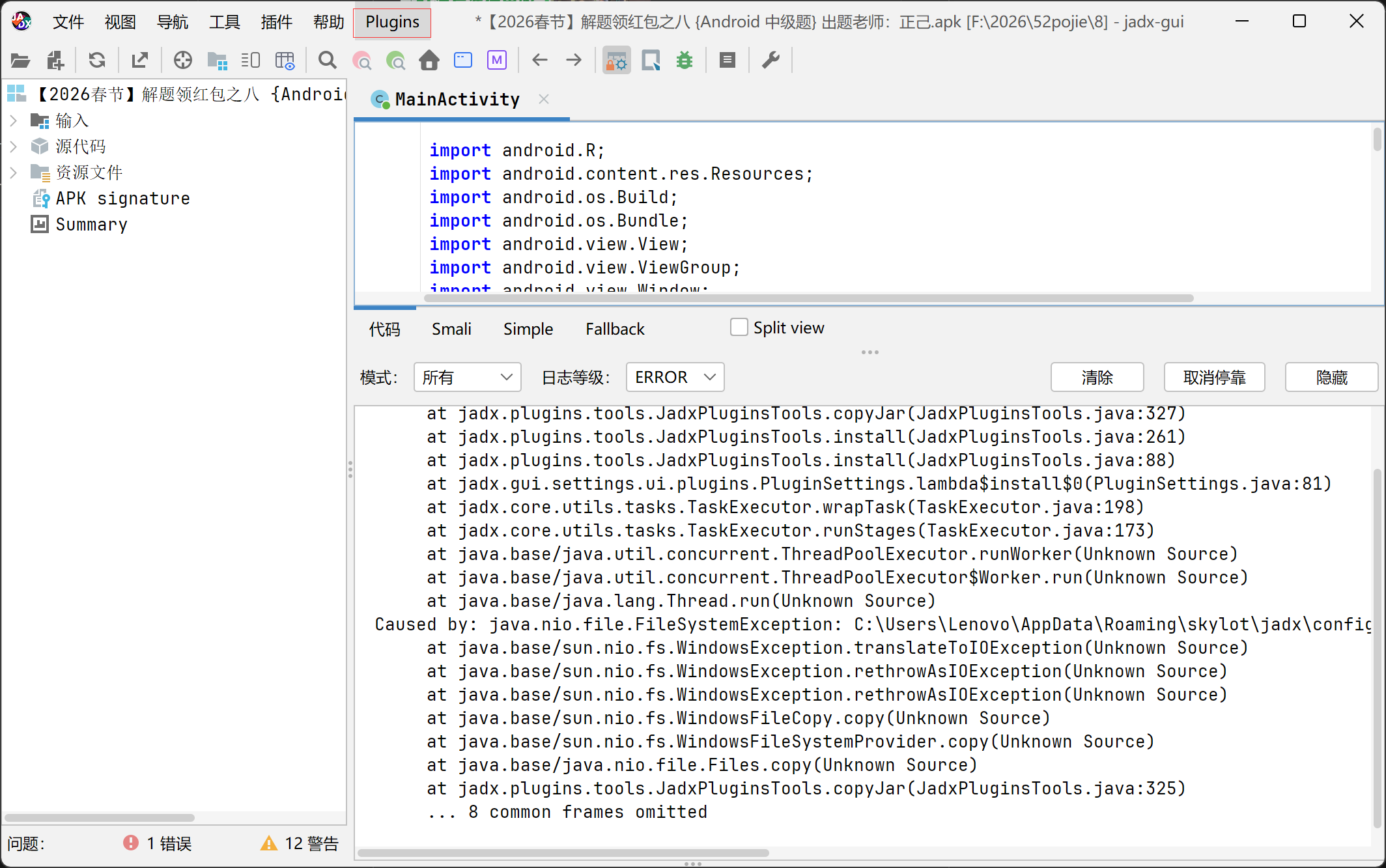Viewport: 1386px width, 868px height.
Task: Click the open file folder icon
Action: 20,61
